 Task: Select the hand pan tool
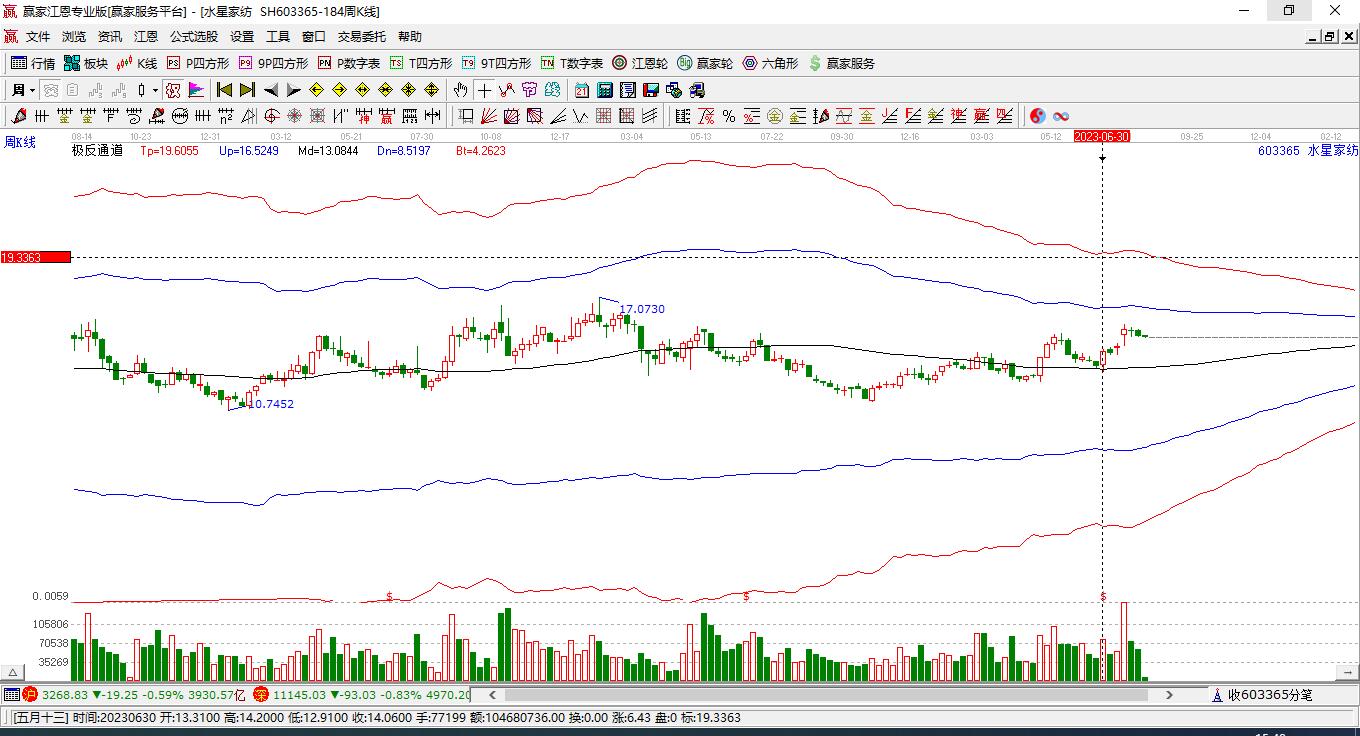tap(460, 90)
